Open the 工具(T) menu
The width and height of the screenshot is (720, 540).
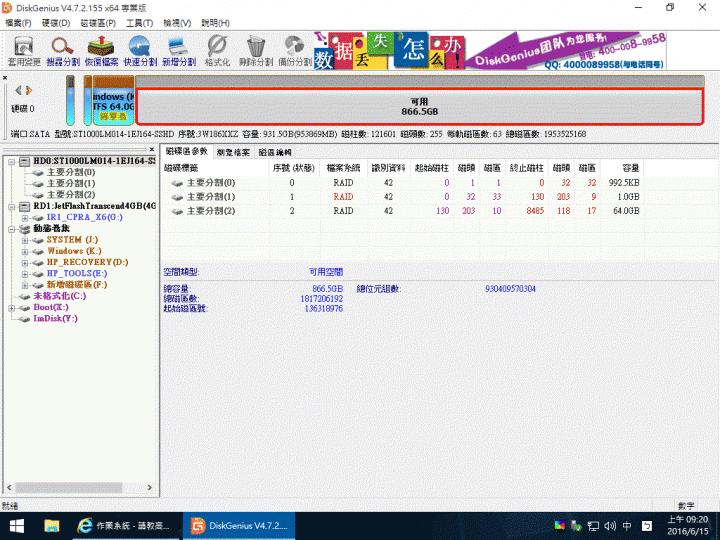[140, 23]
